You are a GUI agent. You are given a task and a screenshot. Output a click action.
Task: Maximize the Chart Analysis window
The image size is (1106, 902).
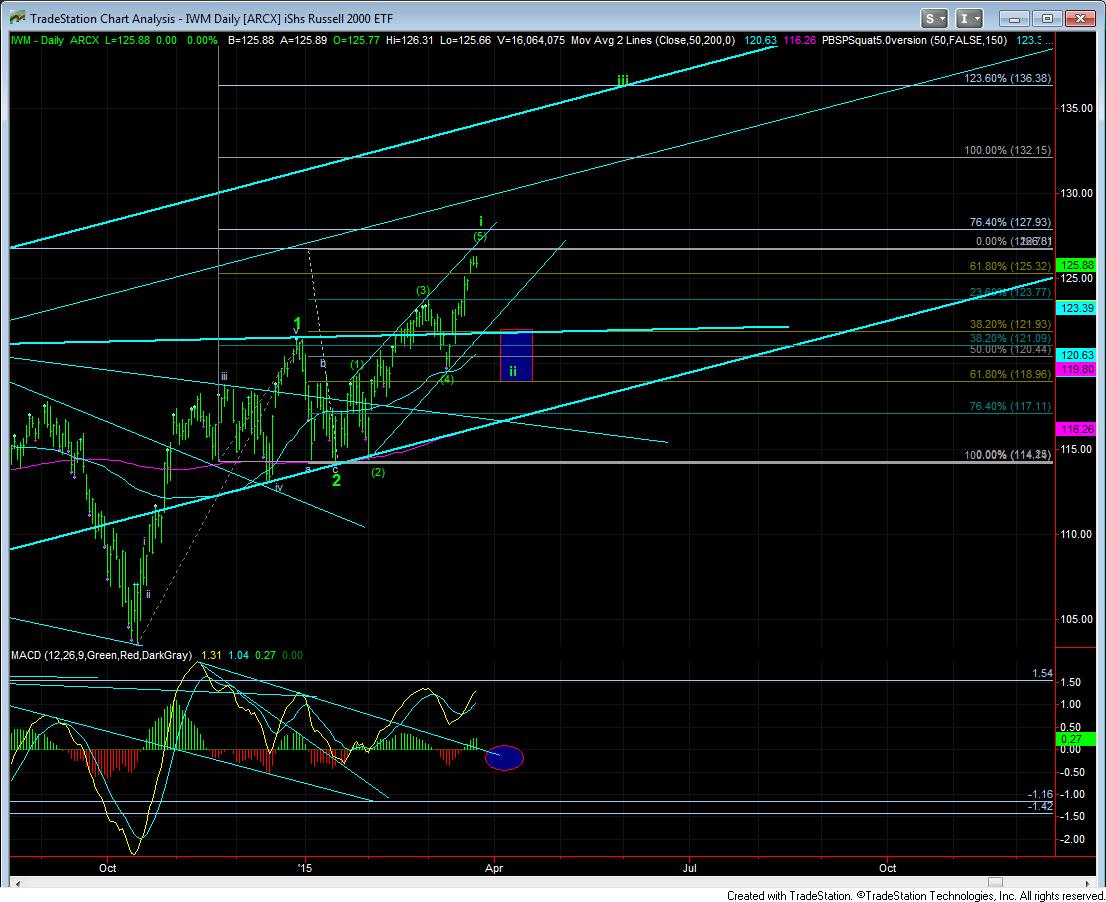pos(1047,19)
